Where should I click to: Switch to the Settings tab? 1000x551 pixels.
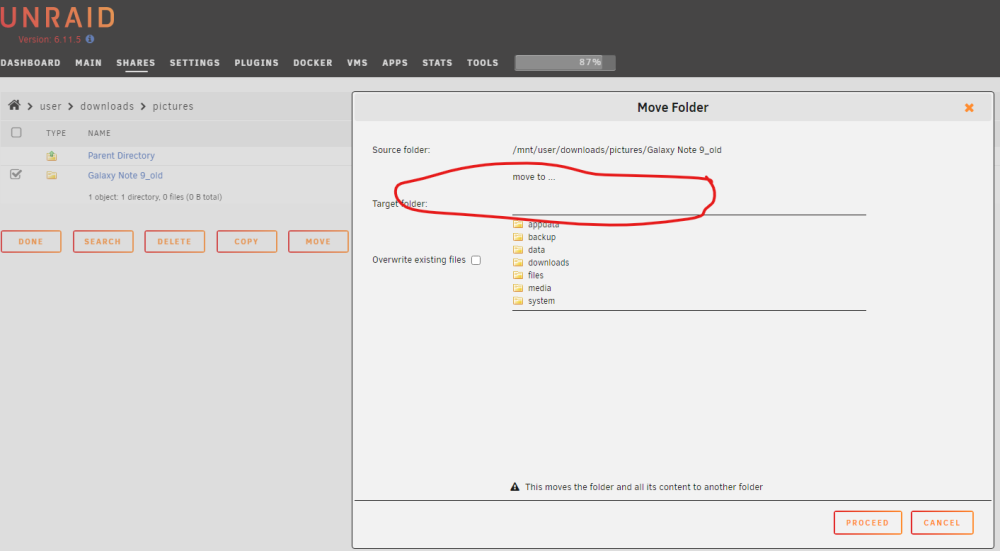click(x=195, y=62)
